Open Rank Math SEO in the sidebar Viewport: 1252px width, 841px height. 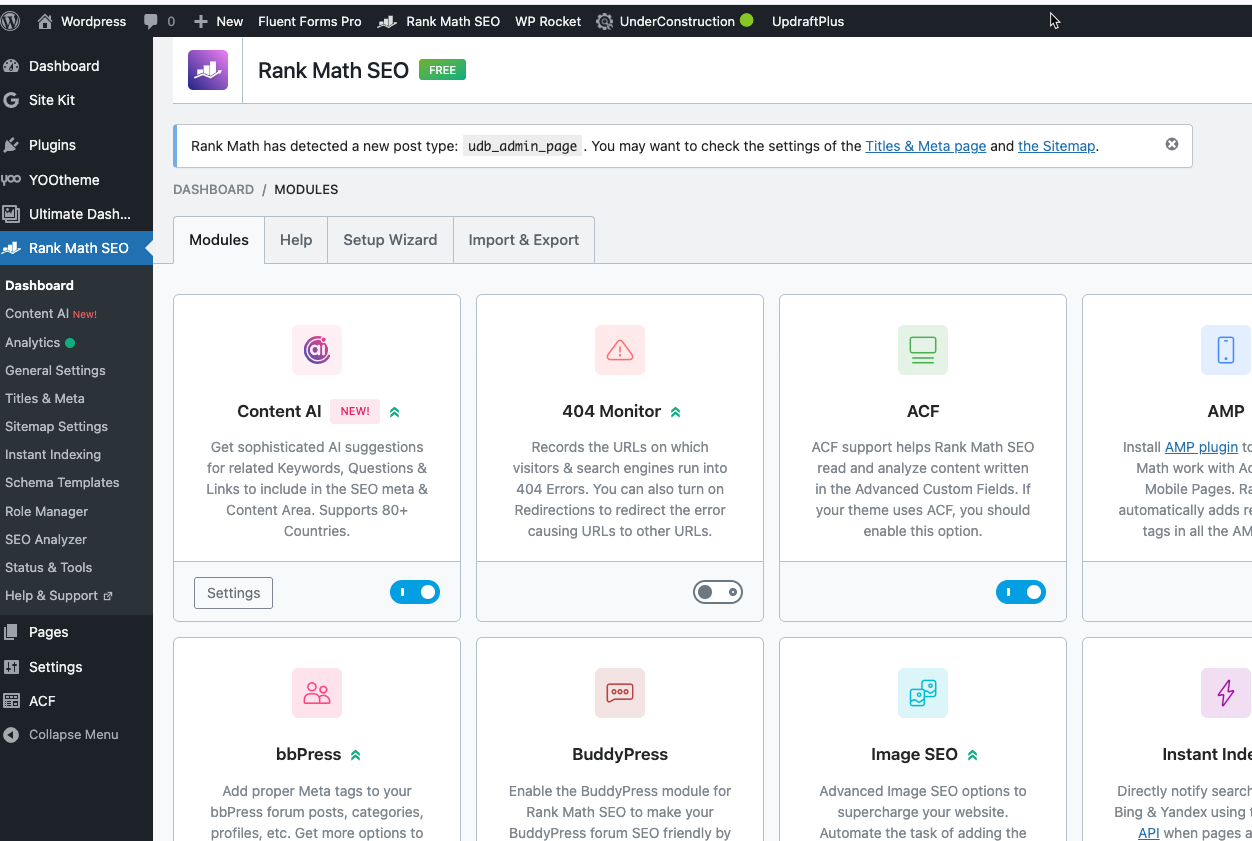[x=76, y=248]
